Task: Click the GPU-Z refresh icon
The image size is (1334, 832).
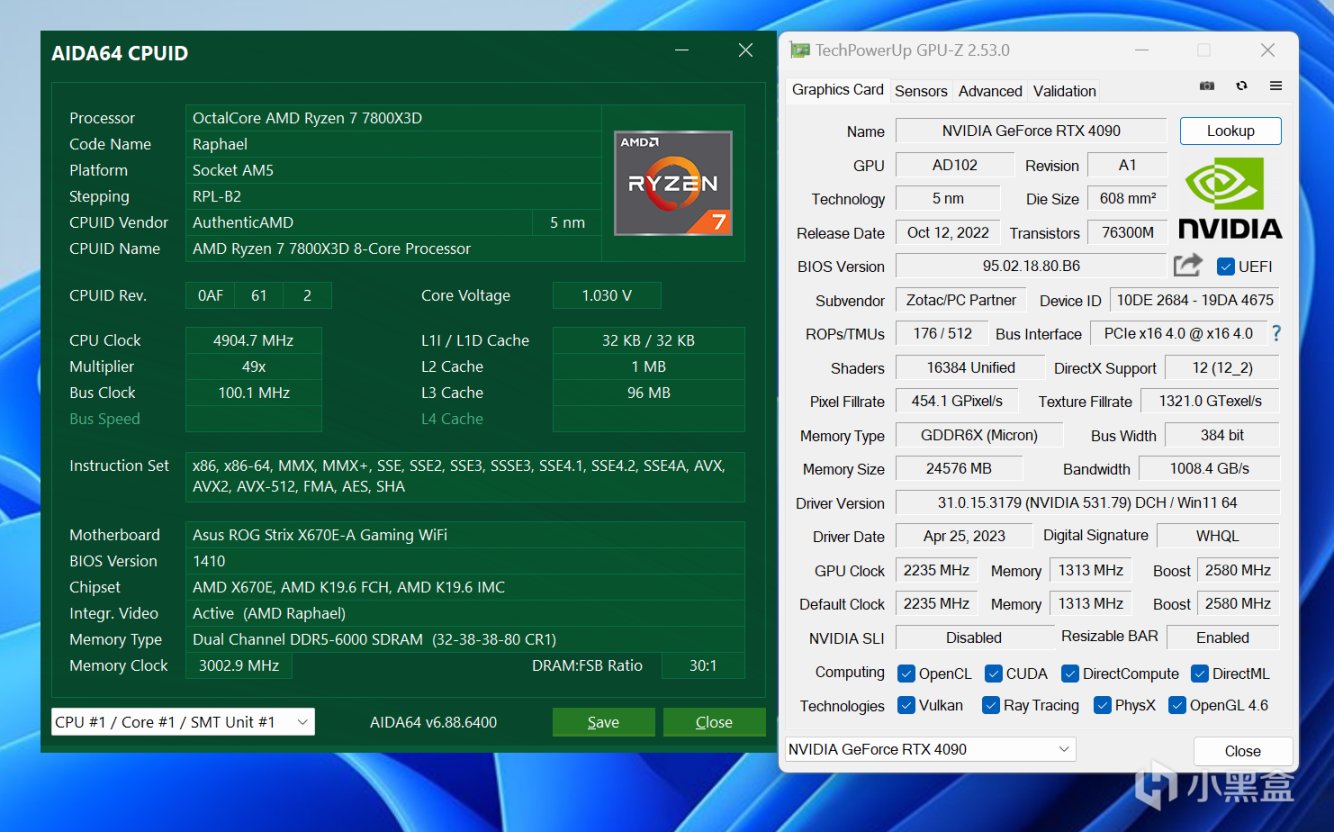Action: (1241, 87)
